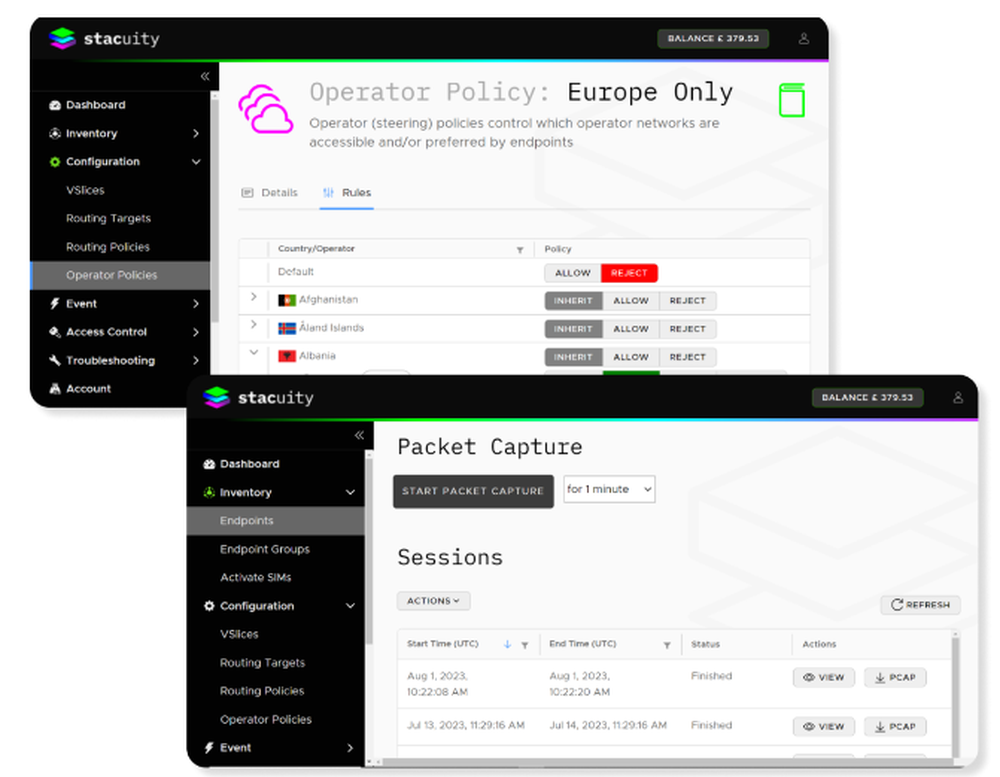Click BALANCE badge in Packet Capture window

click(x=867, y=397)
